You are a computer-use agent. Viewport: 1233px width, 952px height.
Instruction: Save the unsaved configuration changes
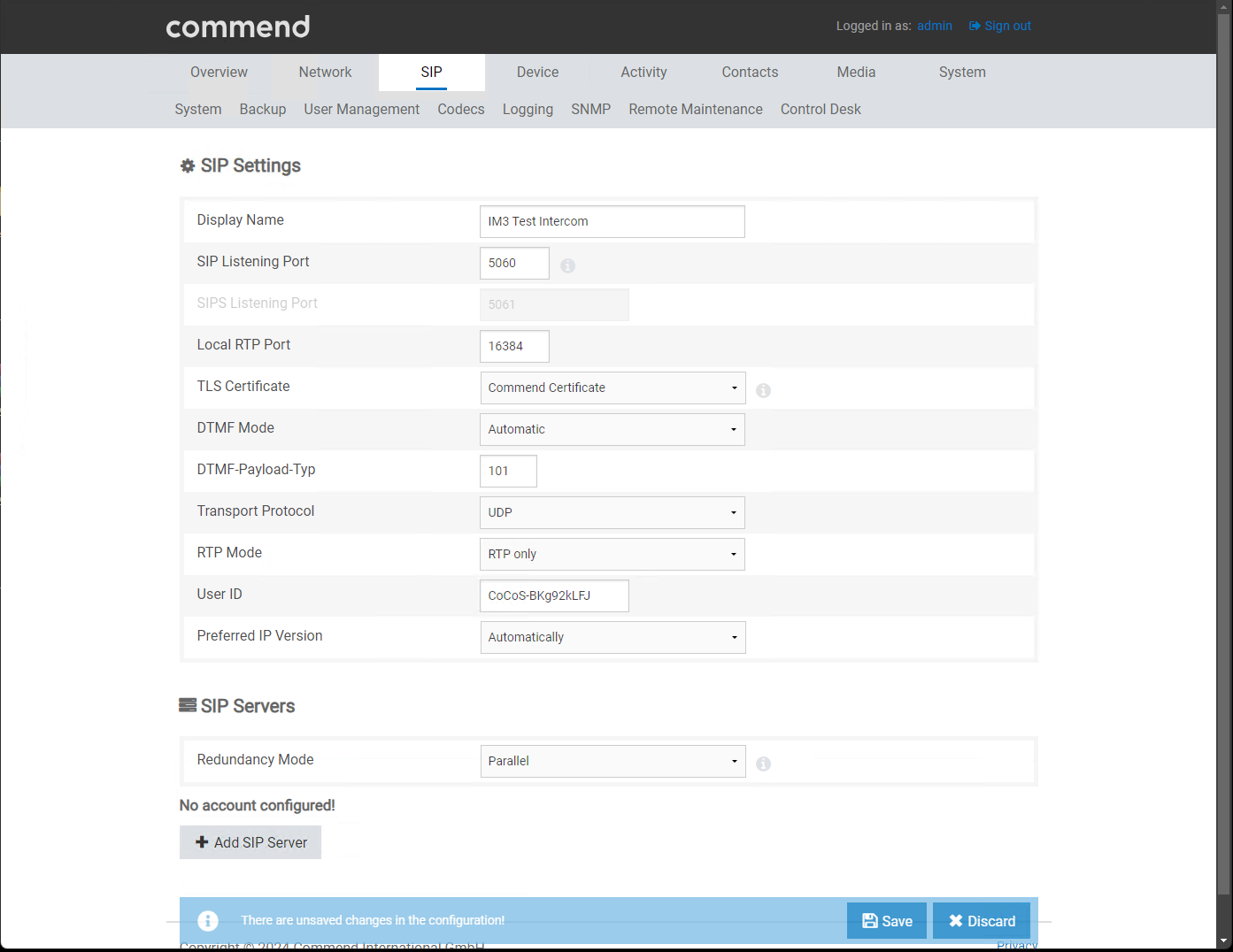886,921
